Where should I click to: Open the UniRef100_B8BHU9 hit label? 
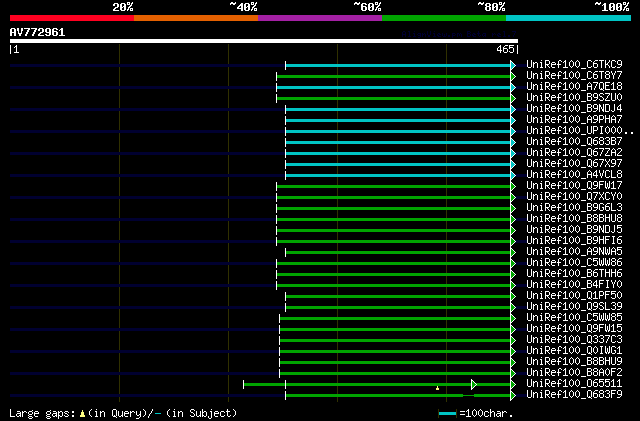(x=574, y=362)
